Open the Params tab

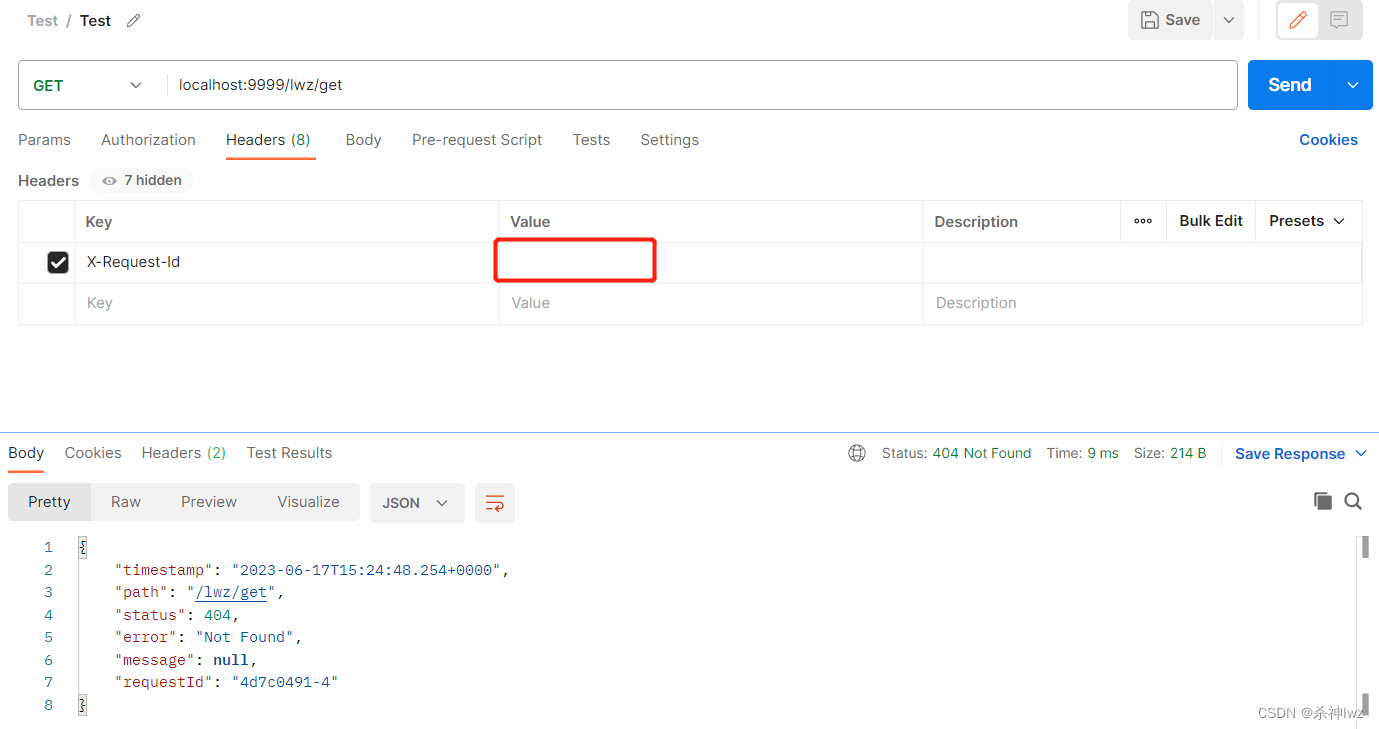(44, 140)
